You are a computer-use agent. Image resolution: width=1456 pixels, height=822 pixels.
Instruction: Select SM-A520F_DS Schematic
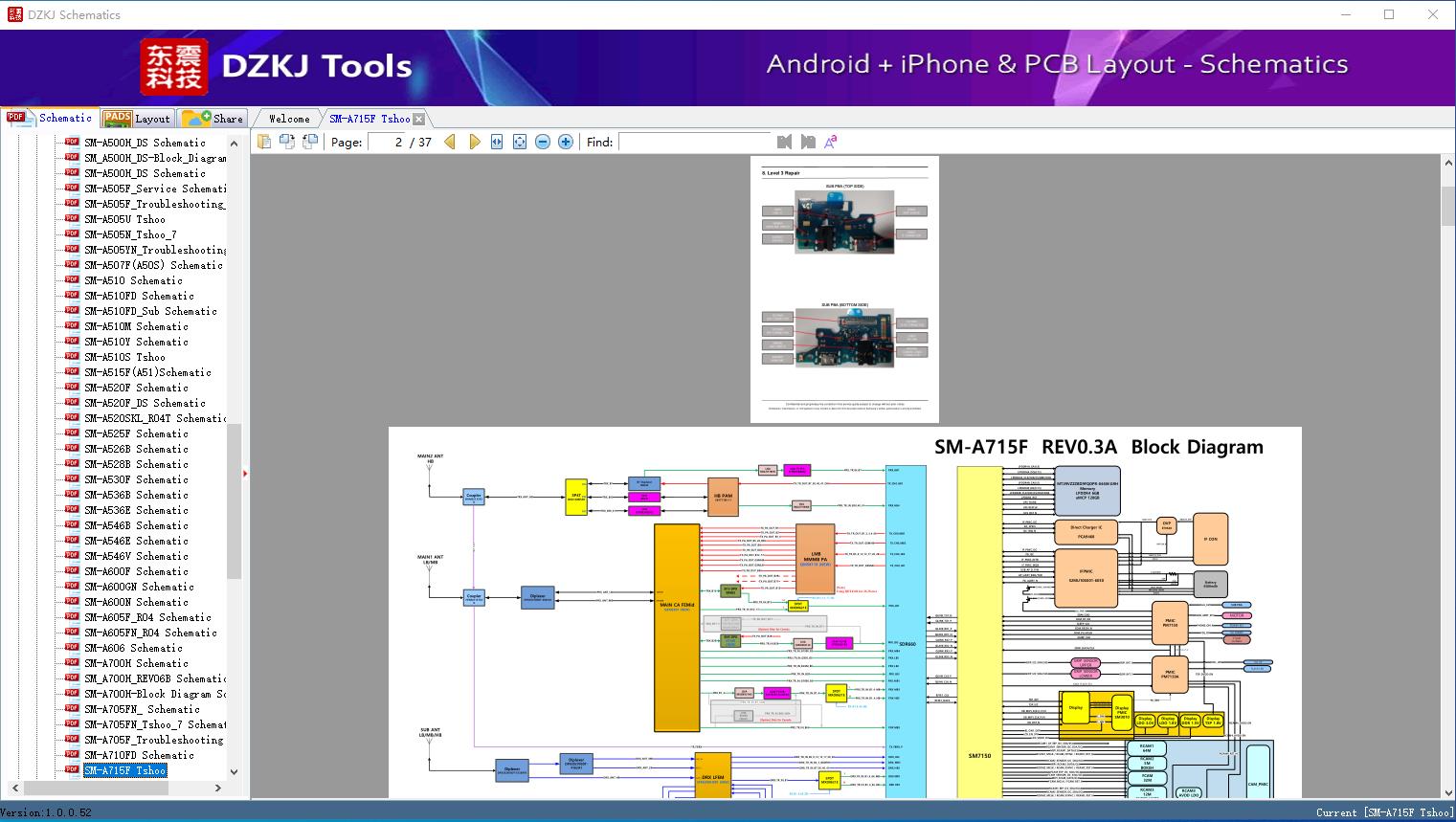[145, 403]
